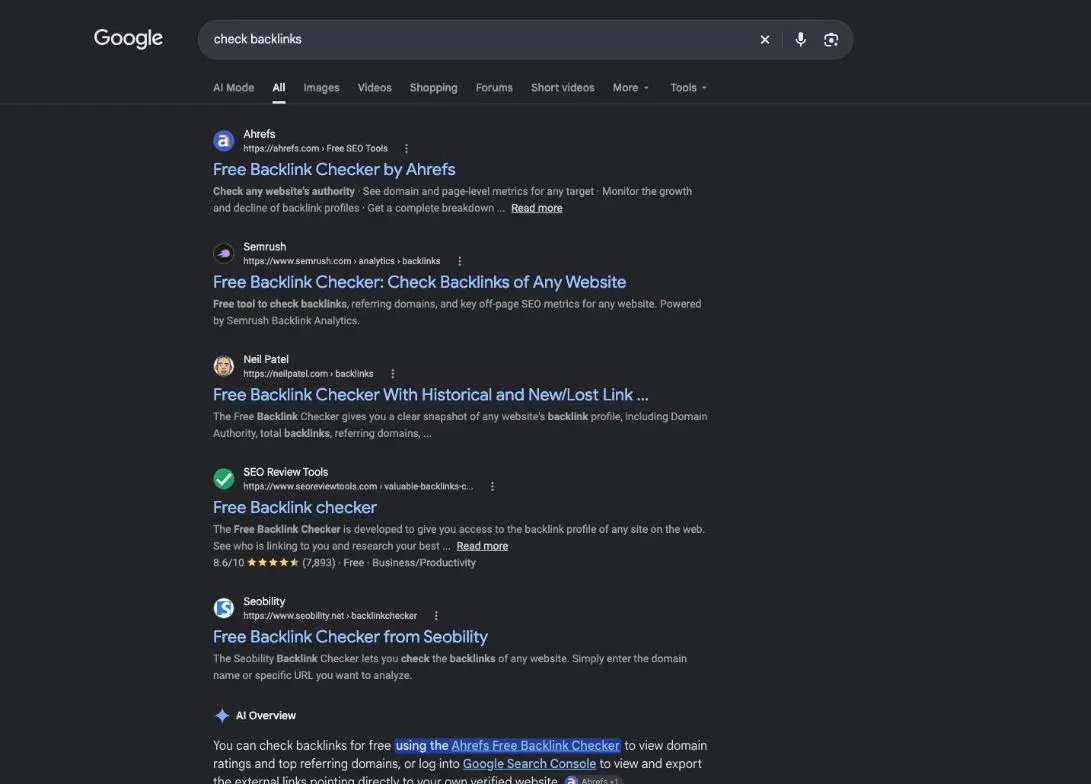Click the AI Overview sparkle icon

tap(222, 716)
